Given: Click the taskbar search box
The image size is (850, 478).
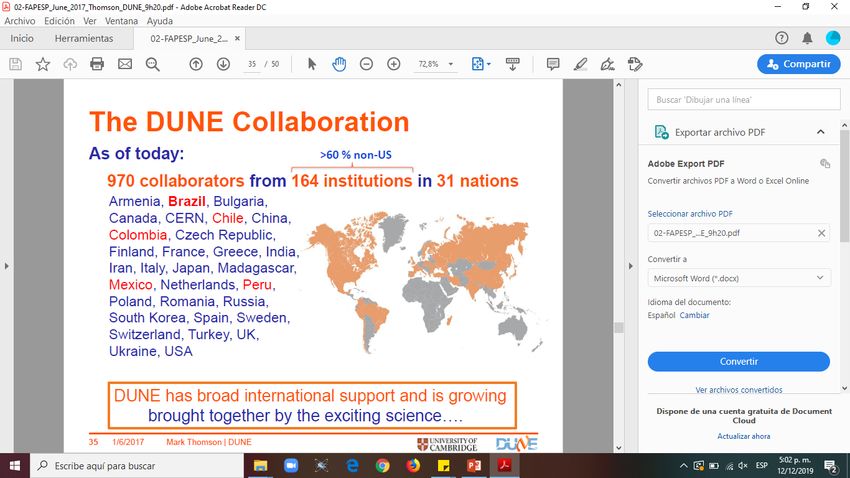Looking at the screenshot, I should tap(137, 466).
